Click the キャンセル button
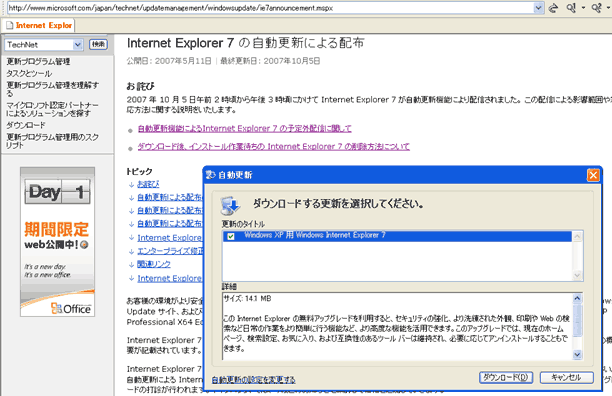This screenshot has height=396, width=612. (x=567, y=377)
